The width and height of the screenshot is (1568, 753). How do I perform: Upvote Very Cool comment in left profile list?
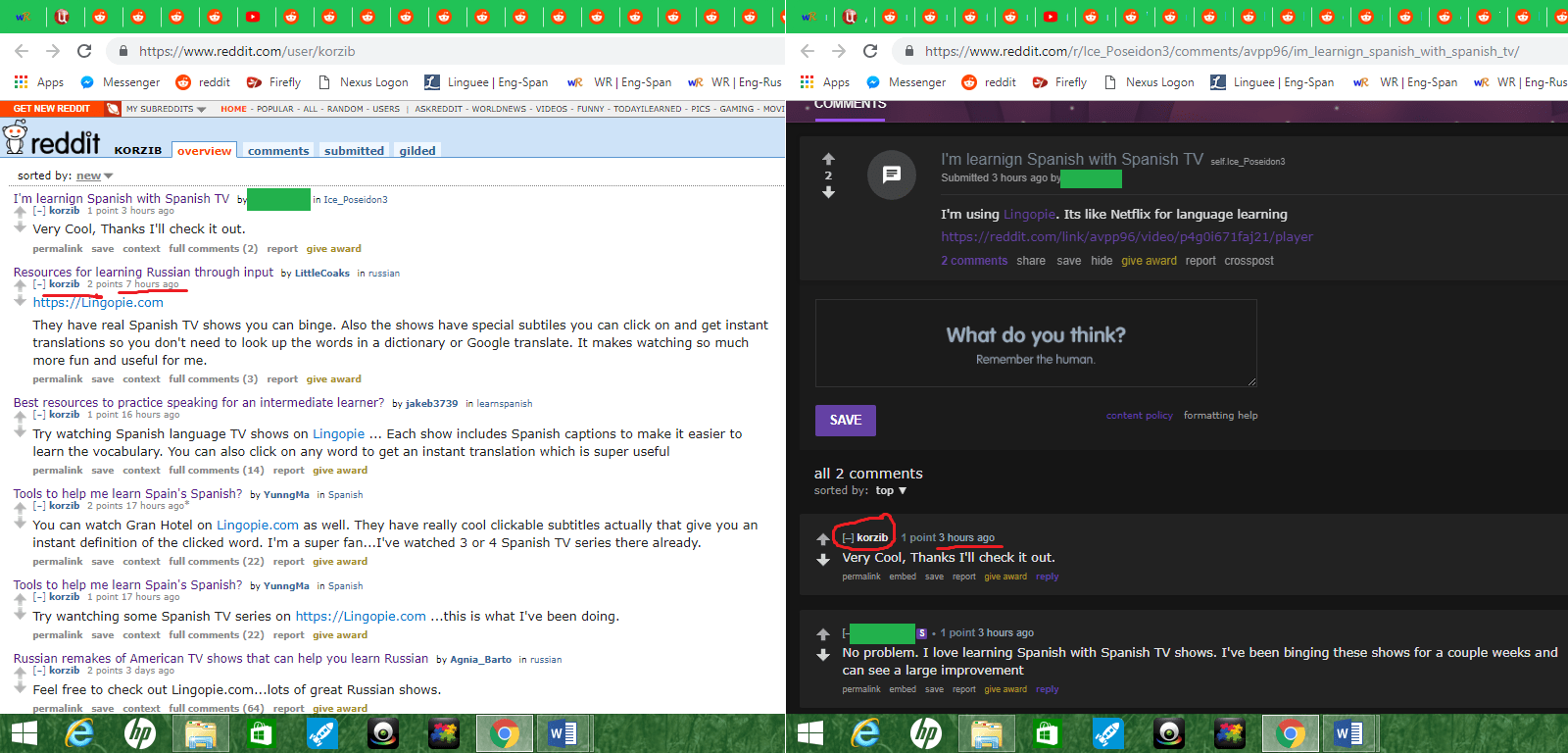coord(20,212)
